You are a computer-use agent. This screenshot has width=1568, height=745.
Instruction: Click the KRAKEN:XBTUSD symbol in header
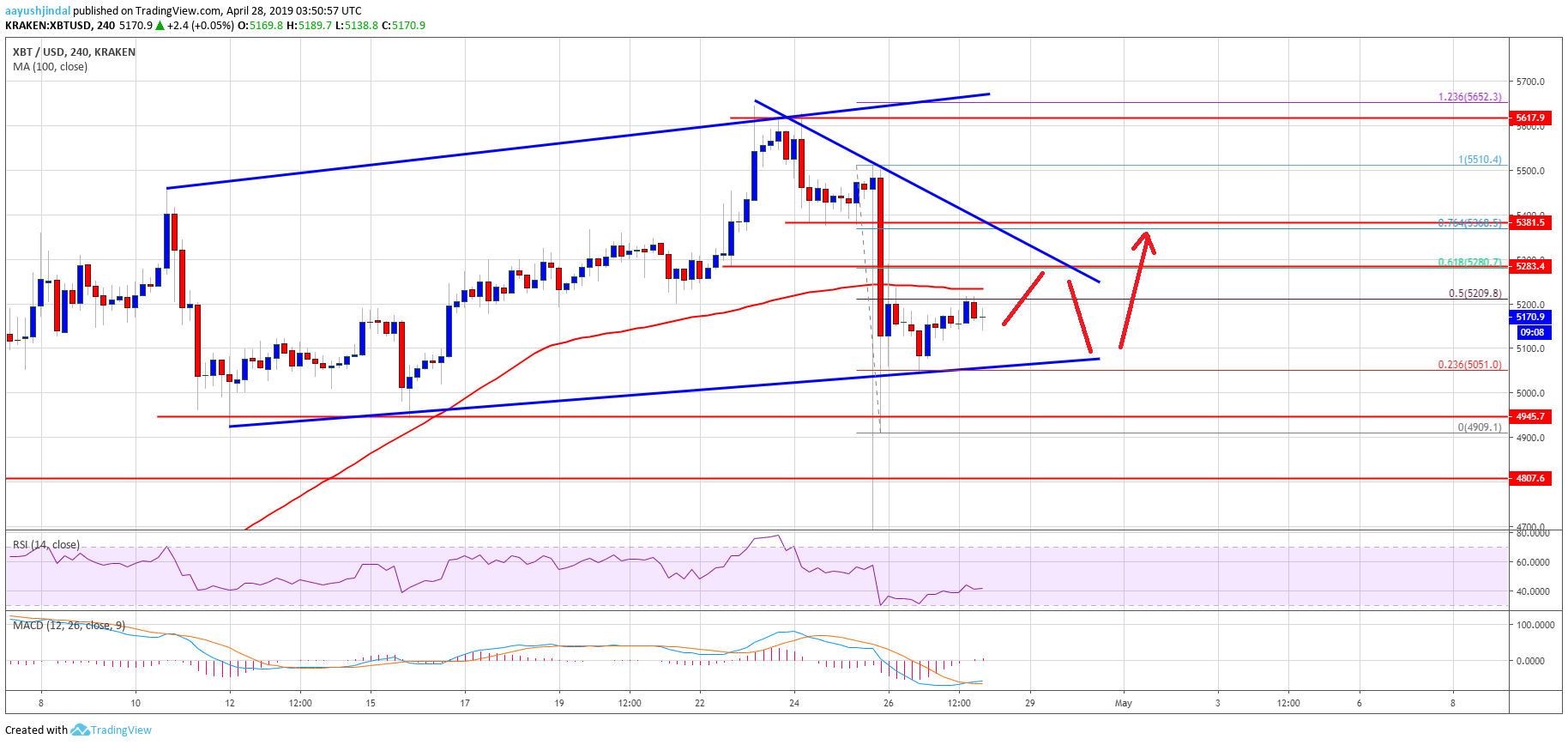click(x=48, y=26)
